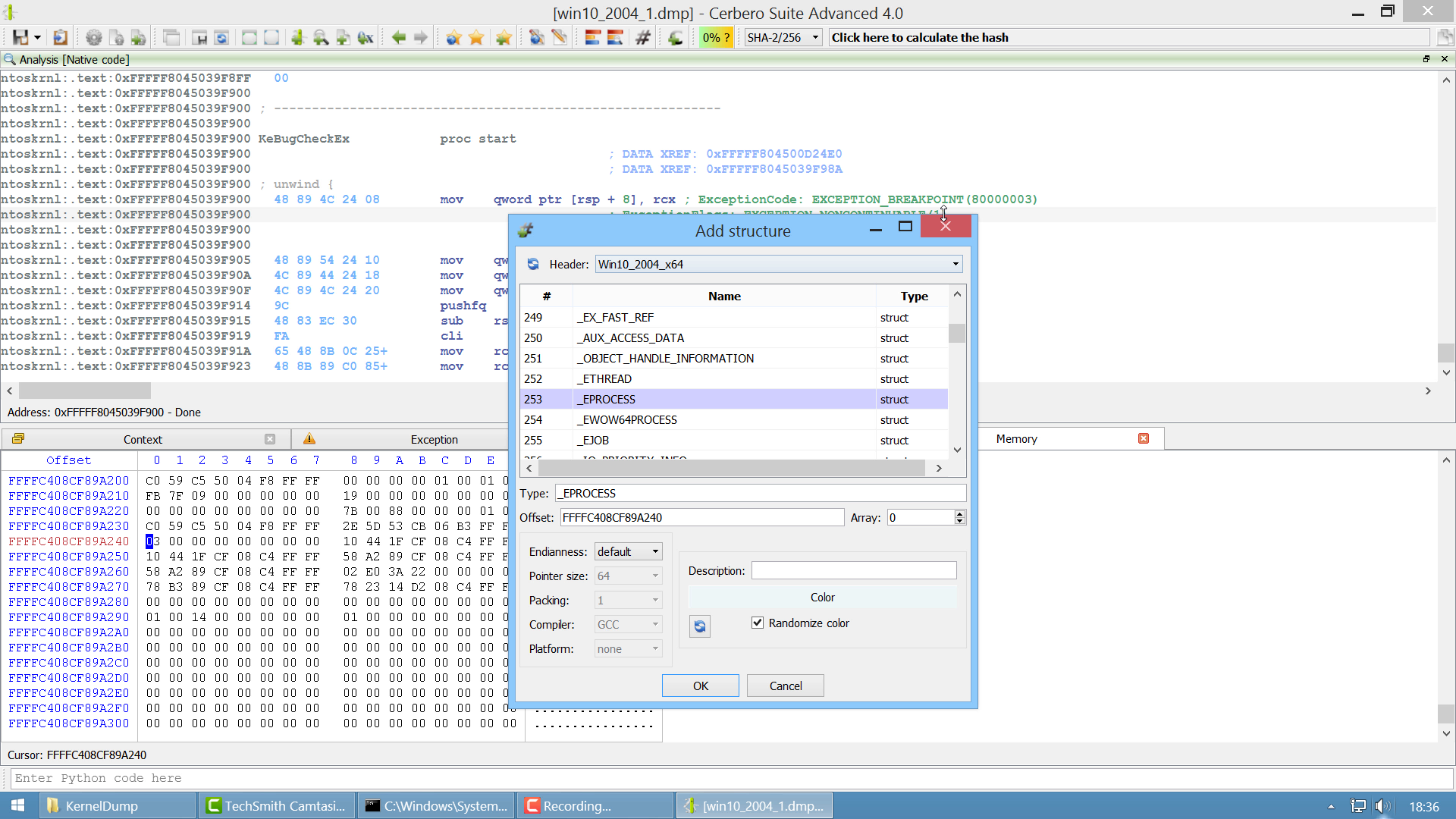This screenshot has width=1456, height=819.
Task: Open the SHA-2/256 hash algorithm dropdown
Action: [783, 37]
